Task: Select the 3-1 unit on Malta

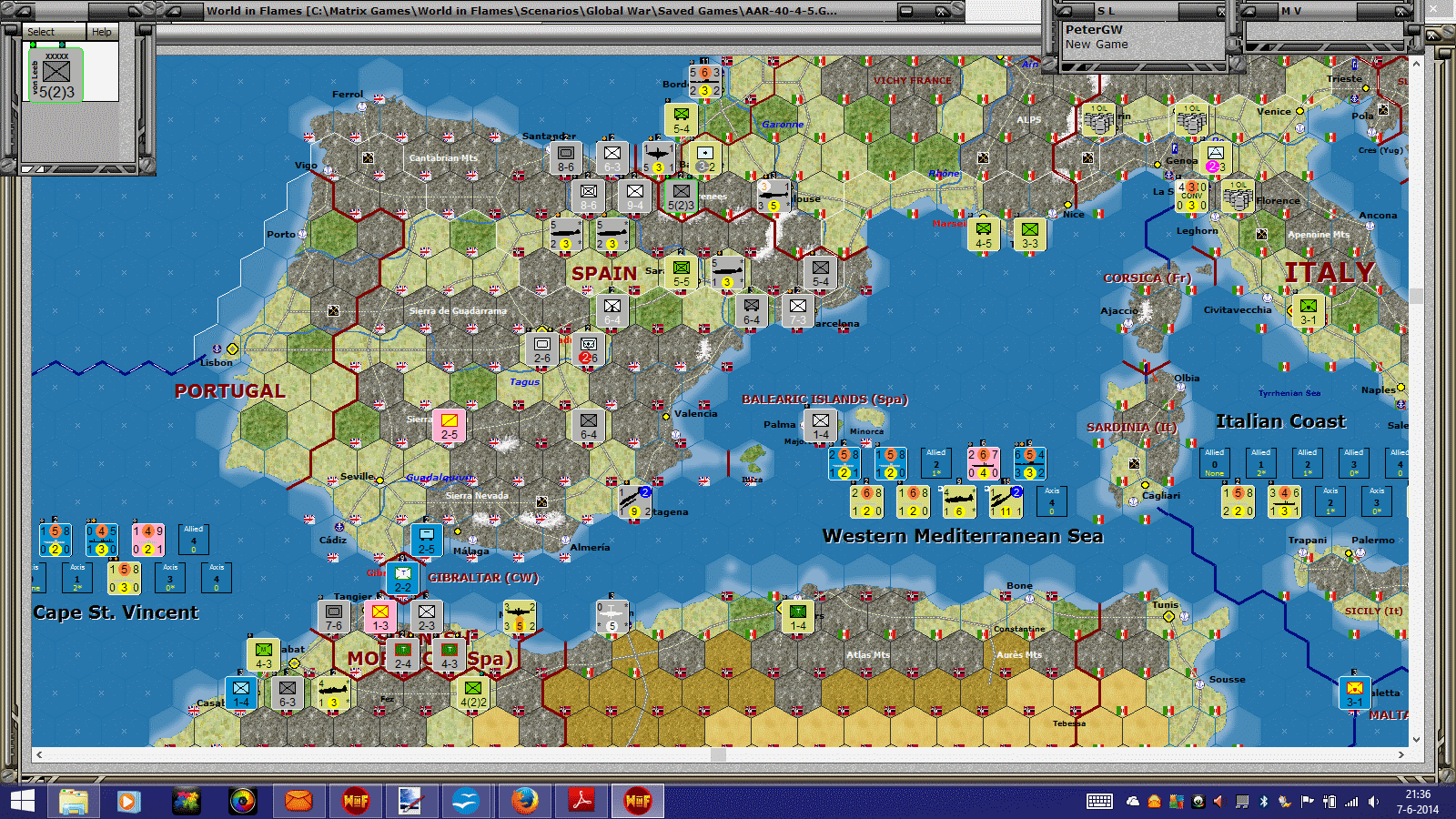Action: [x=1355, y=692]
